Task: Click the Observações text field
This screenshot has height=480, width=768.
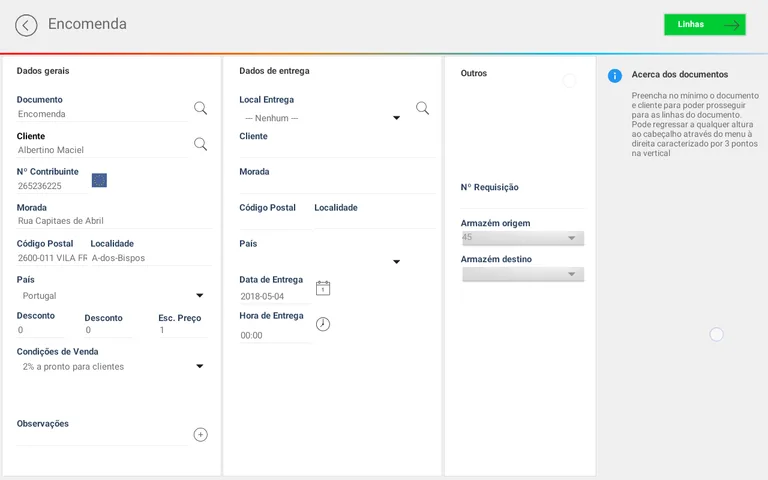Action: 102,438
